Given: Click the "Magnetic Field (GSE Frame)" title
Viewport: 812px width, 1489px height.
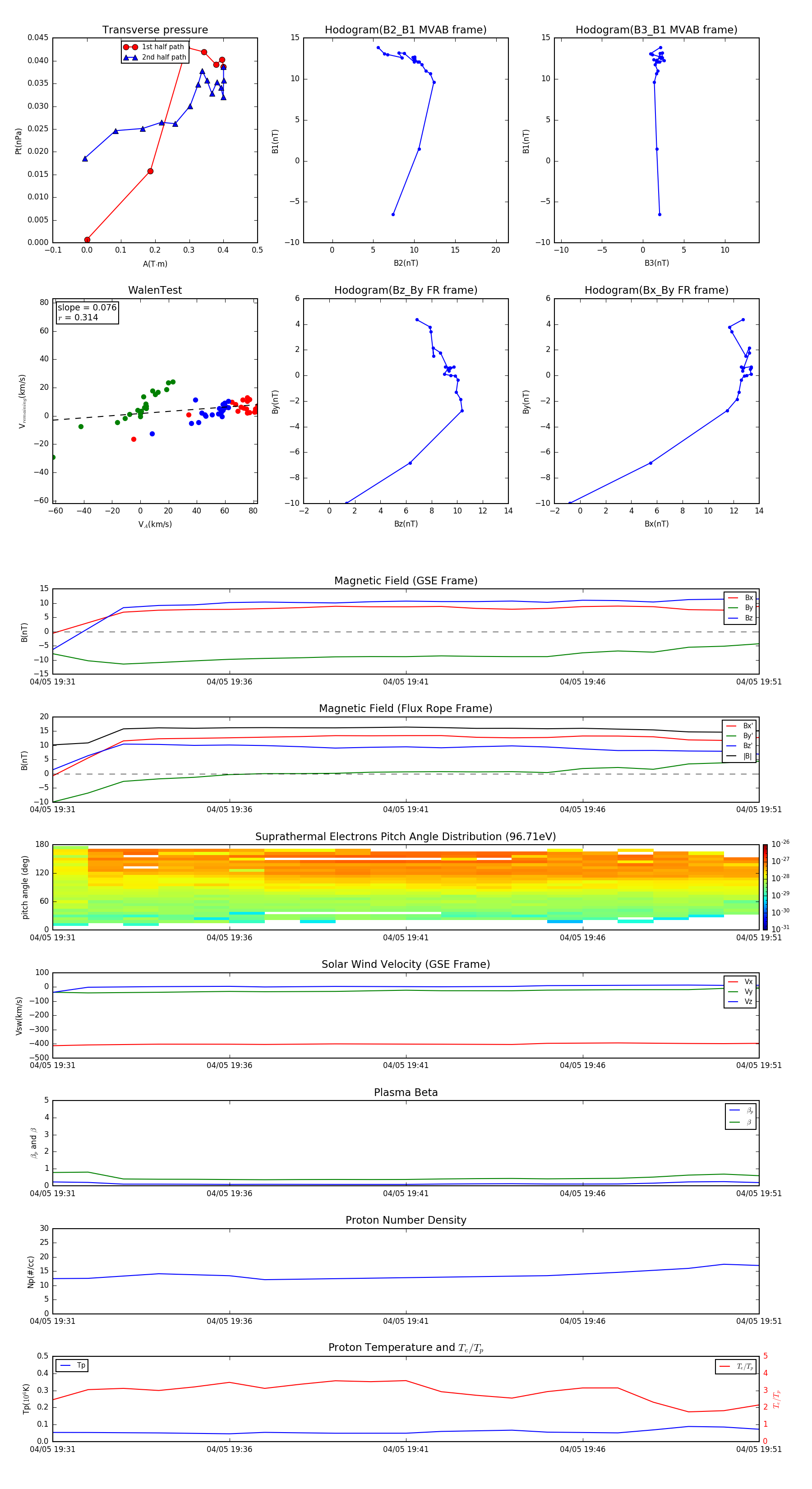Looking at the screenshot, I should (406, 581).
